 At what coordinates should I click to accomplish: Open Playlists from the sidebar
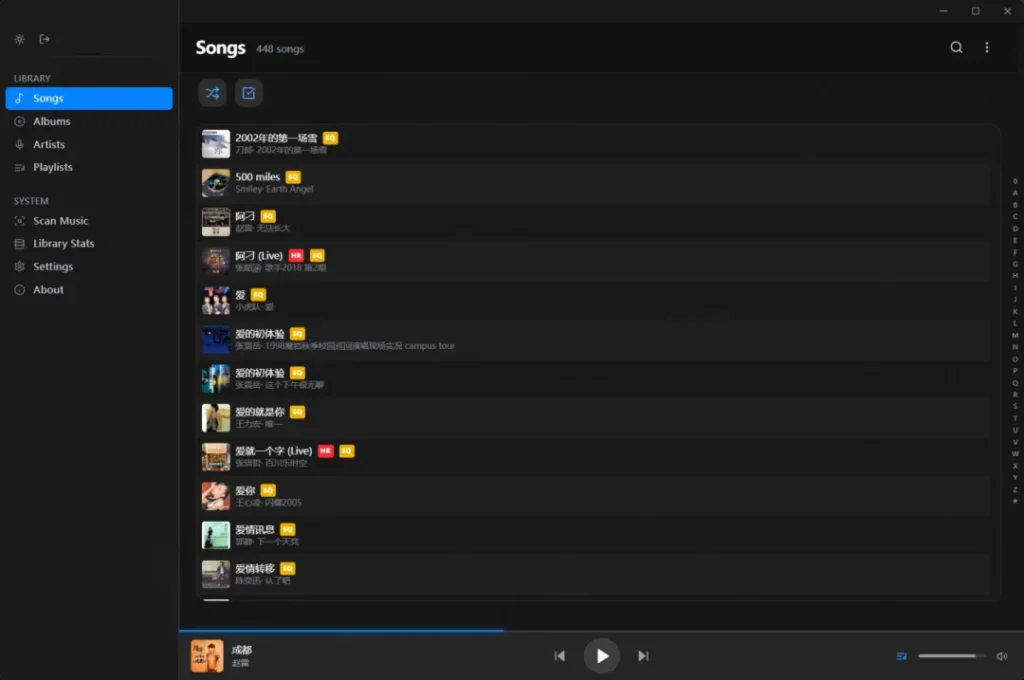point(52,167)
